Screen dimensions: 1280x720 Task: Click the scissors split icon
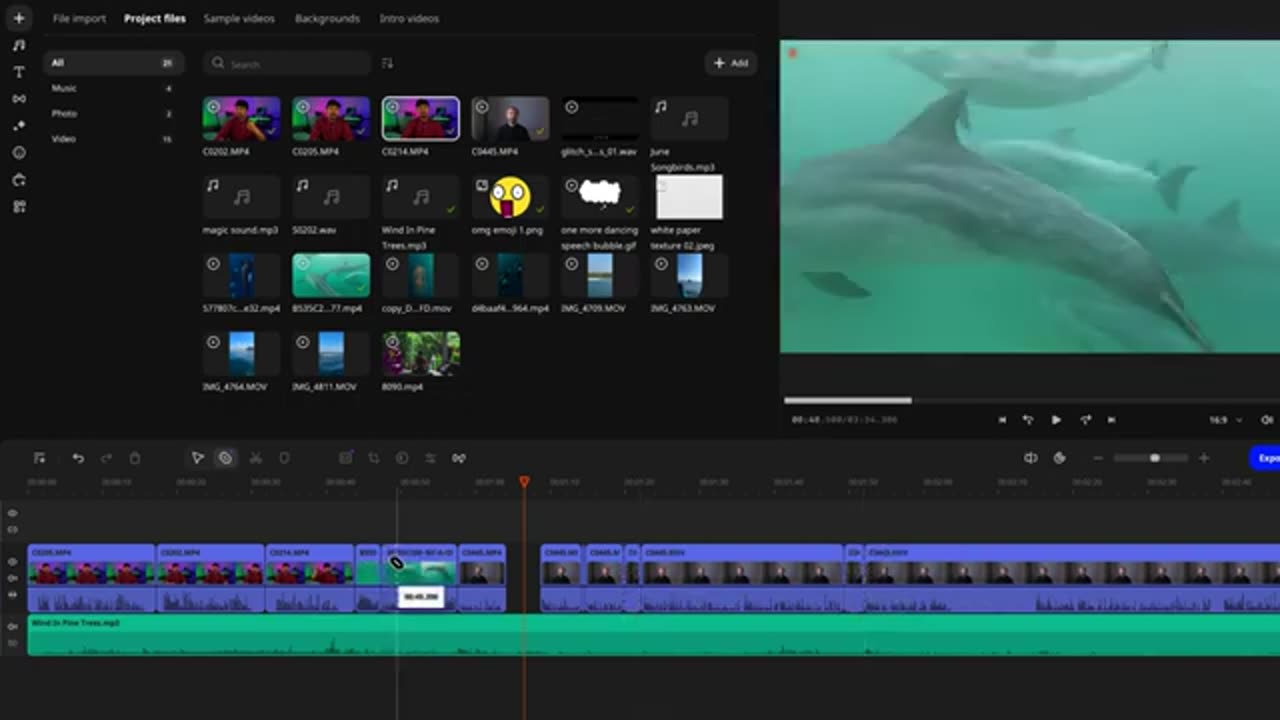pos(256,458)
